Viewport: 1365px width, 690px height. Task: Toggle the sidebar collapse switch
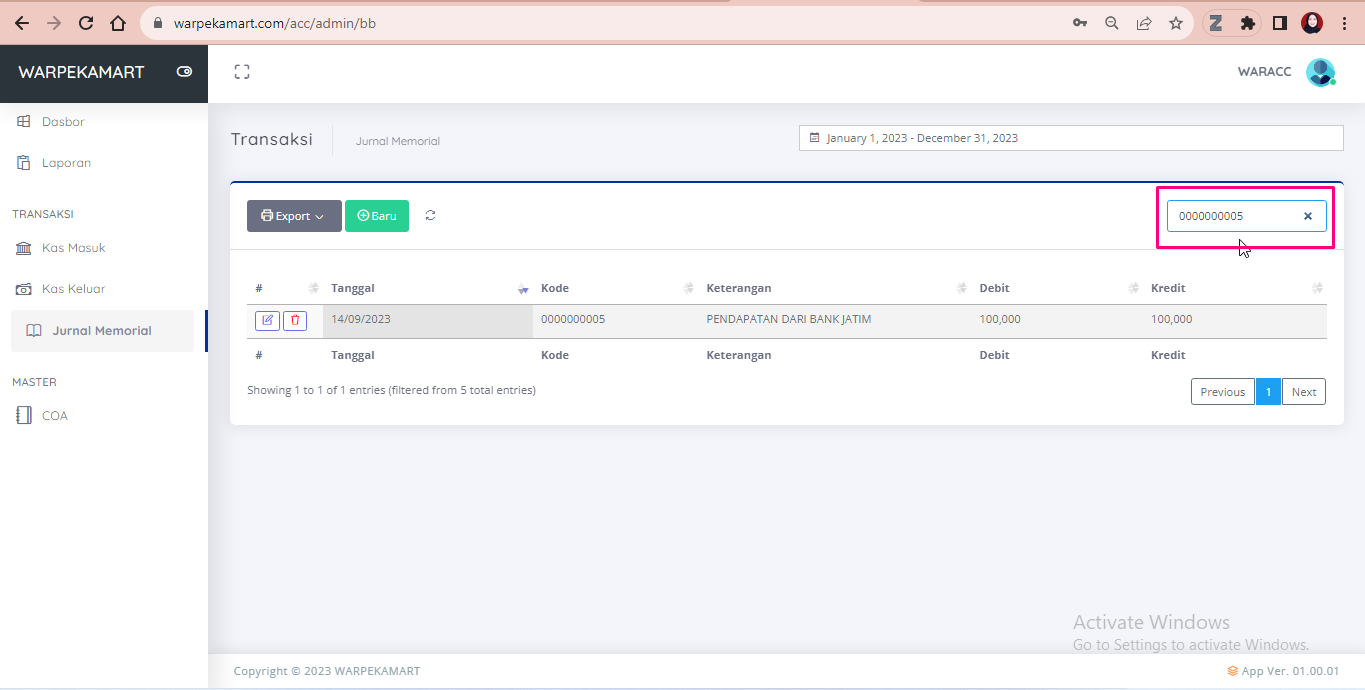click(184, 72)
